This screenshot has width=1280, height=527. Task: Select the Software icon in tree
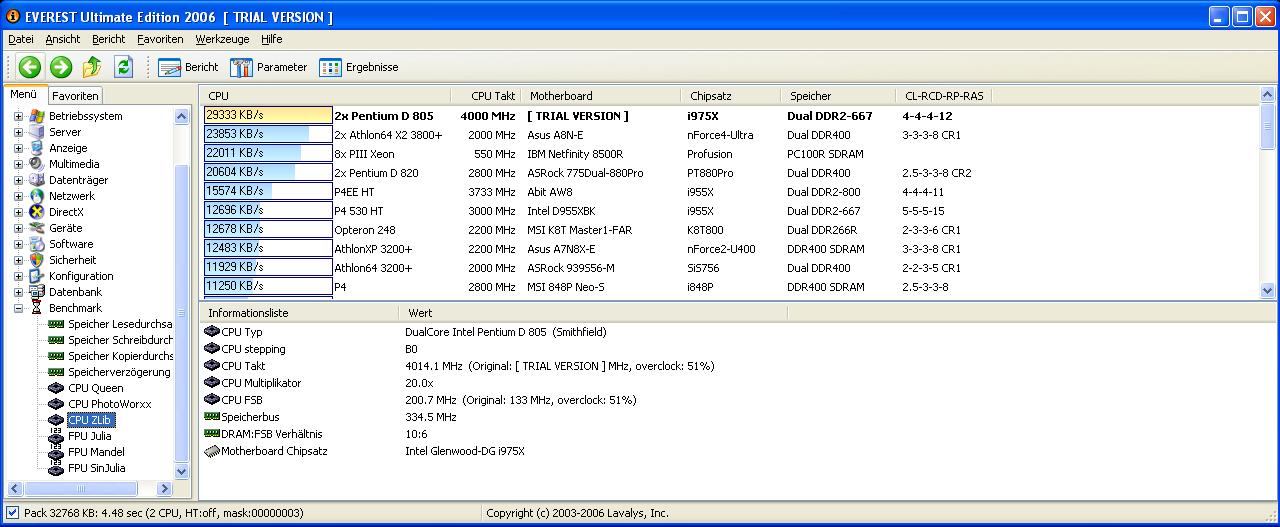pos(37,244)
